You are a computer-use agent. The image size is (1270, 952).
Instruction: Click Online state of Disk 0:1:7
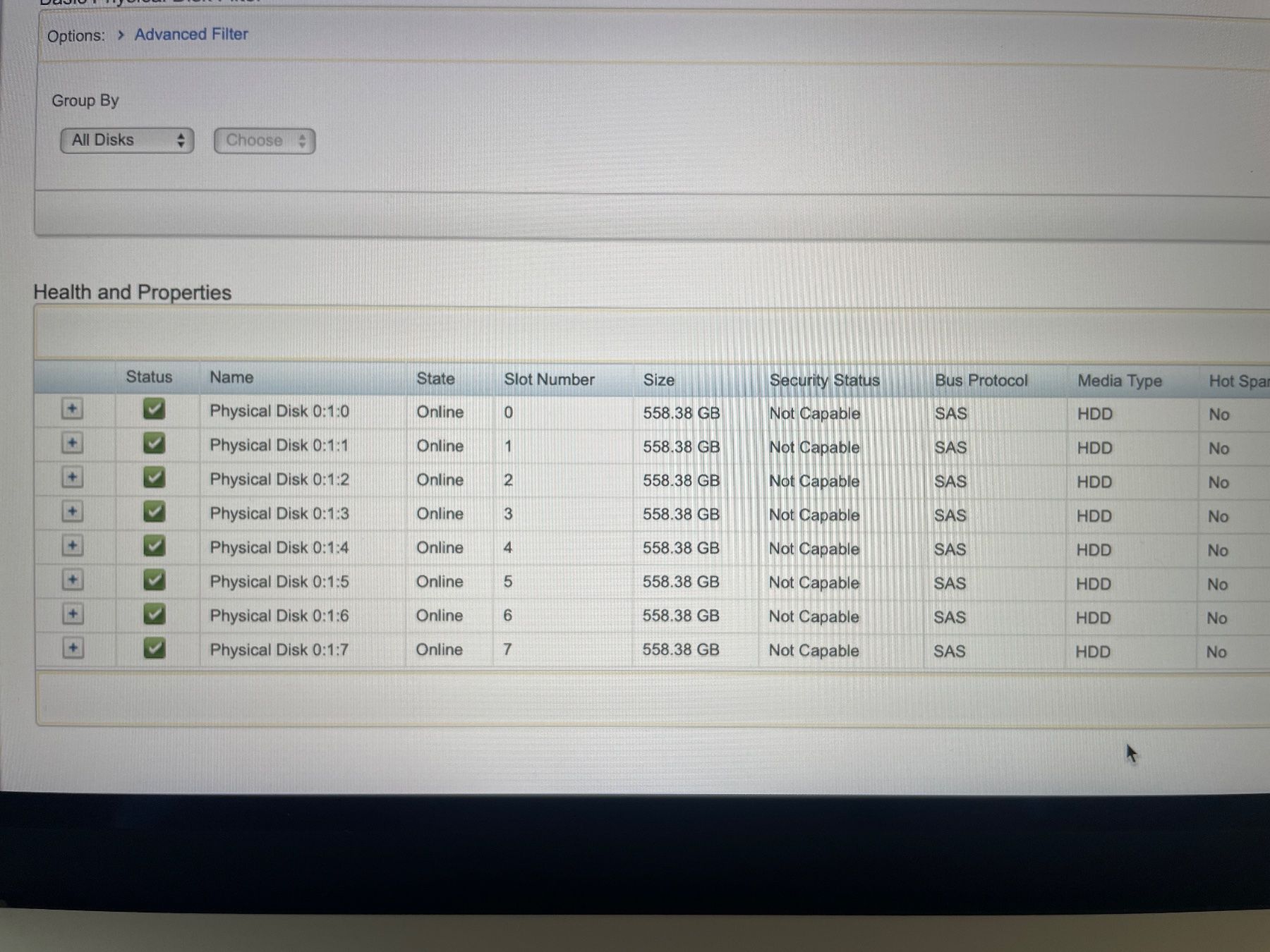(x=439, y=649)
